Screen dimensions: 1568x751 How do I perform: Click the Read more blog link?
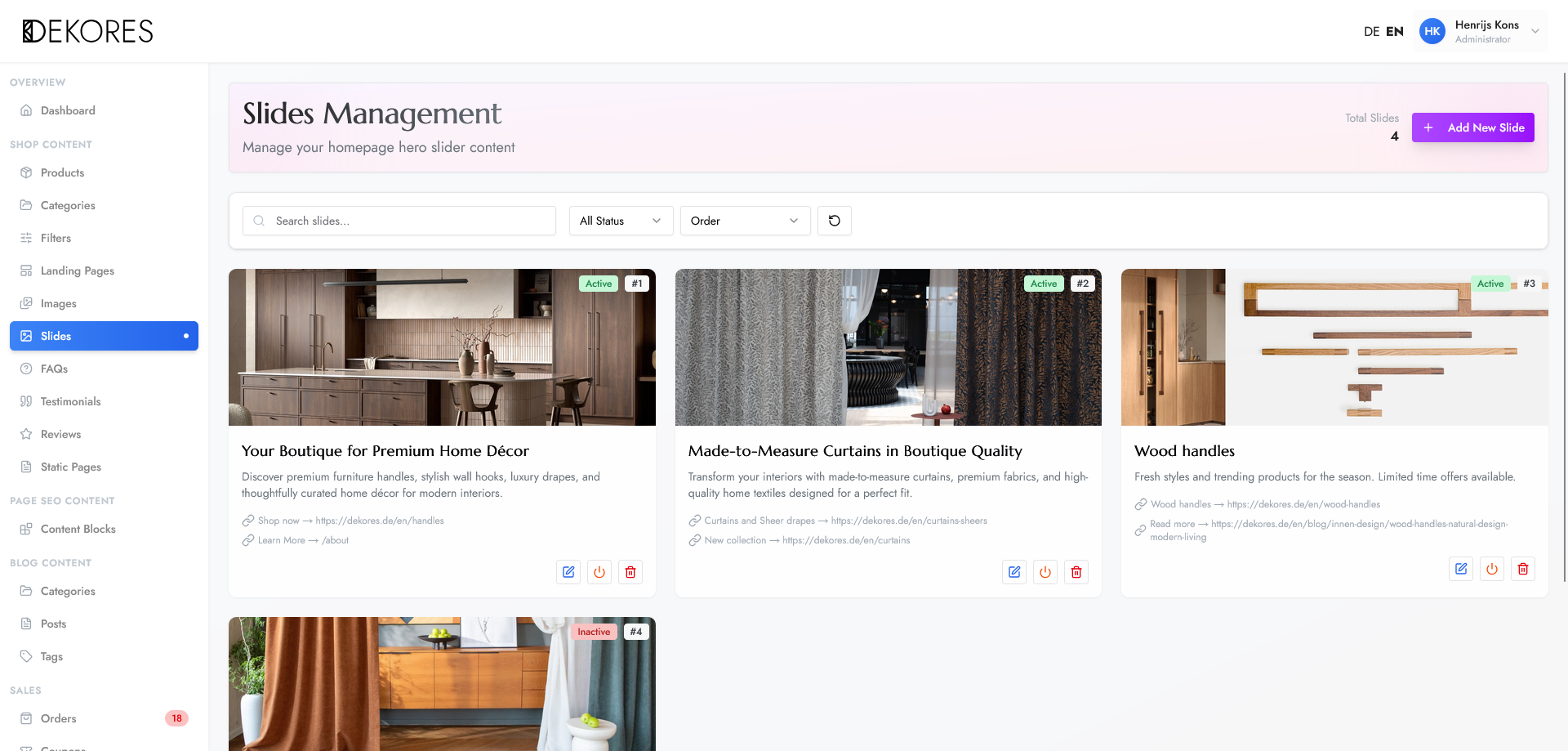tap(1329, 530)
